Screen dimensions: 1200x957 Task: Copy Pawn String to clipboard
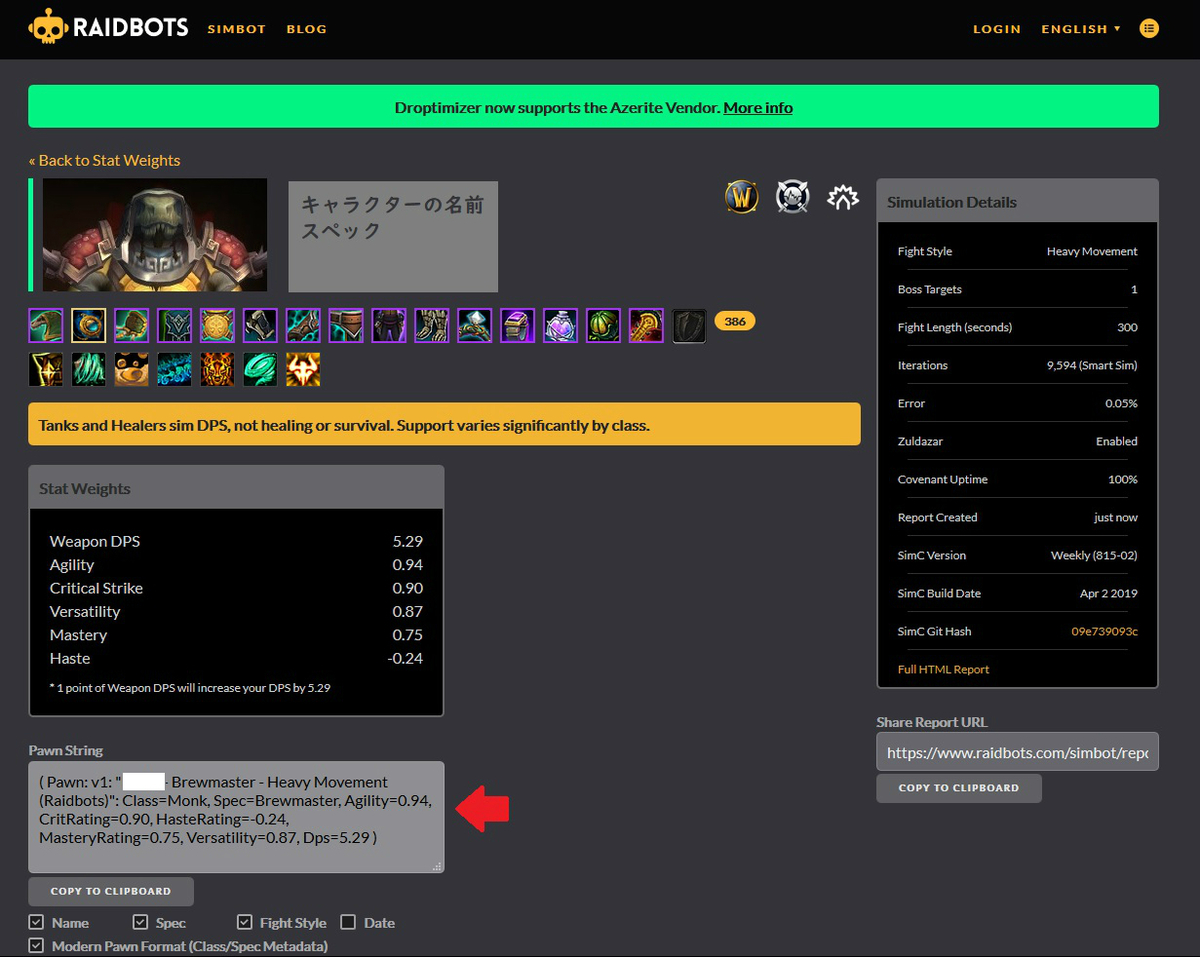point(111,891)
